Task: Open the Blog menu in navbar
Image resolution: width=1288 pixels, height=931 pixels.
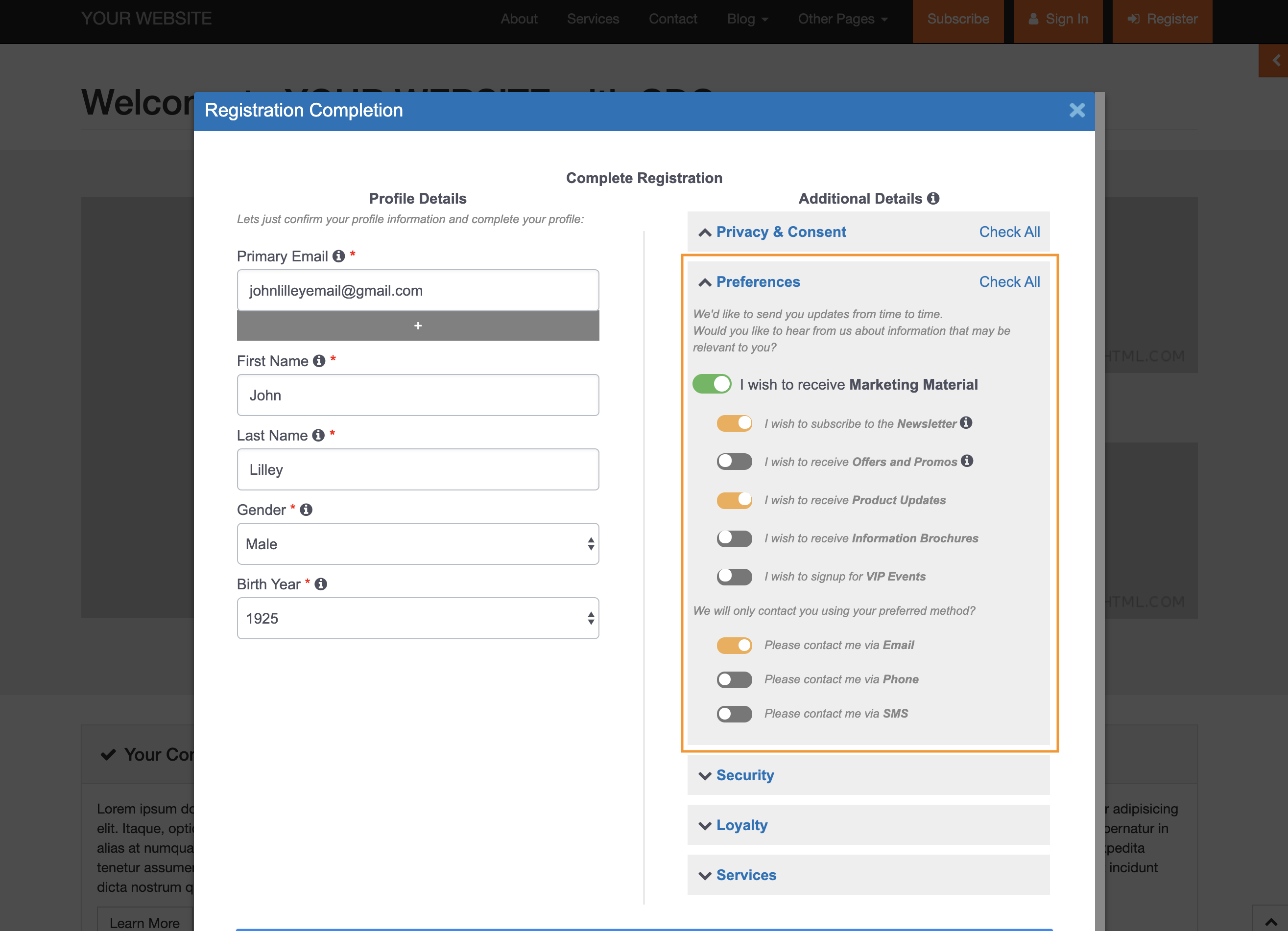Action: [x=747, y=19]
